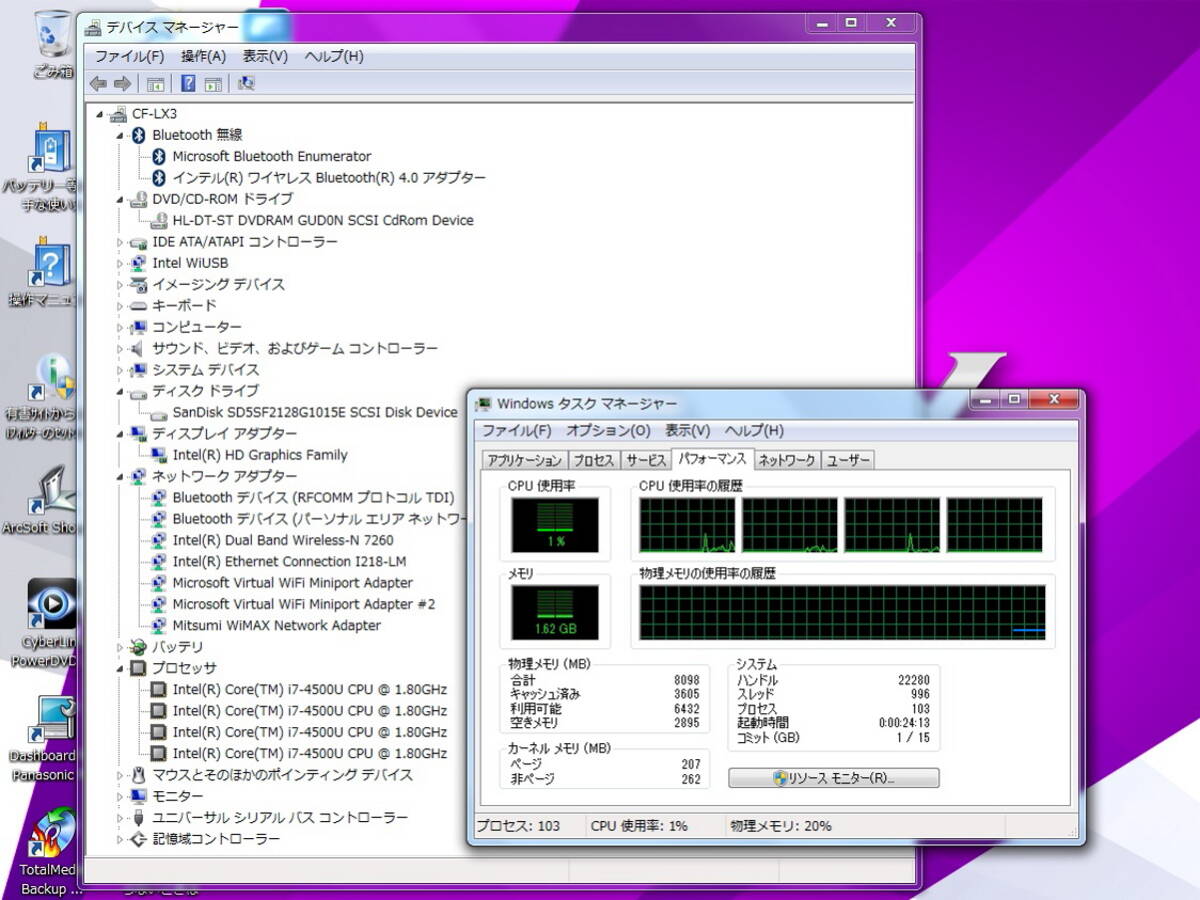This screenshot has width=1200, height=900.
Task: Select Intel(R) Ethernet Connection I218-LM icon
Action: (x=158, y=561)
